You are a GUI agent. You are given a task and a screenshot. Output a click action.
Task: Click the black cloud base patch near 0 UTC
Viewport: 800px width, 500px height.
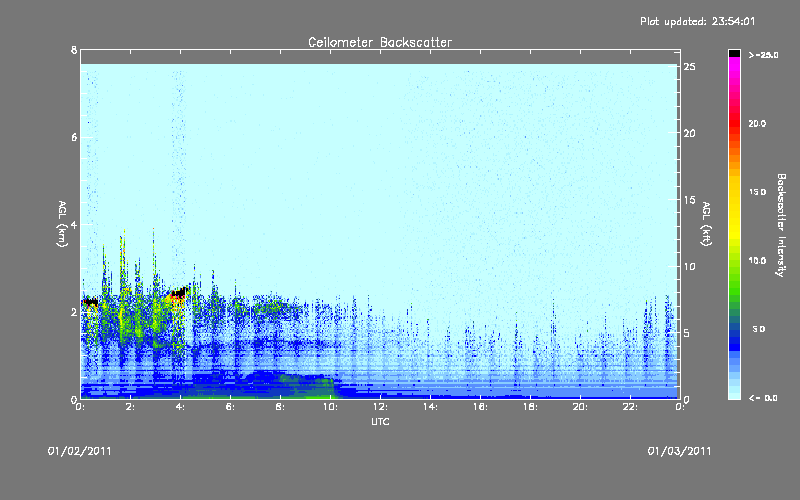(x=91, y=302)
